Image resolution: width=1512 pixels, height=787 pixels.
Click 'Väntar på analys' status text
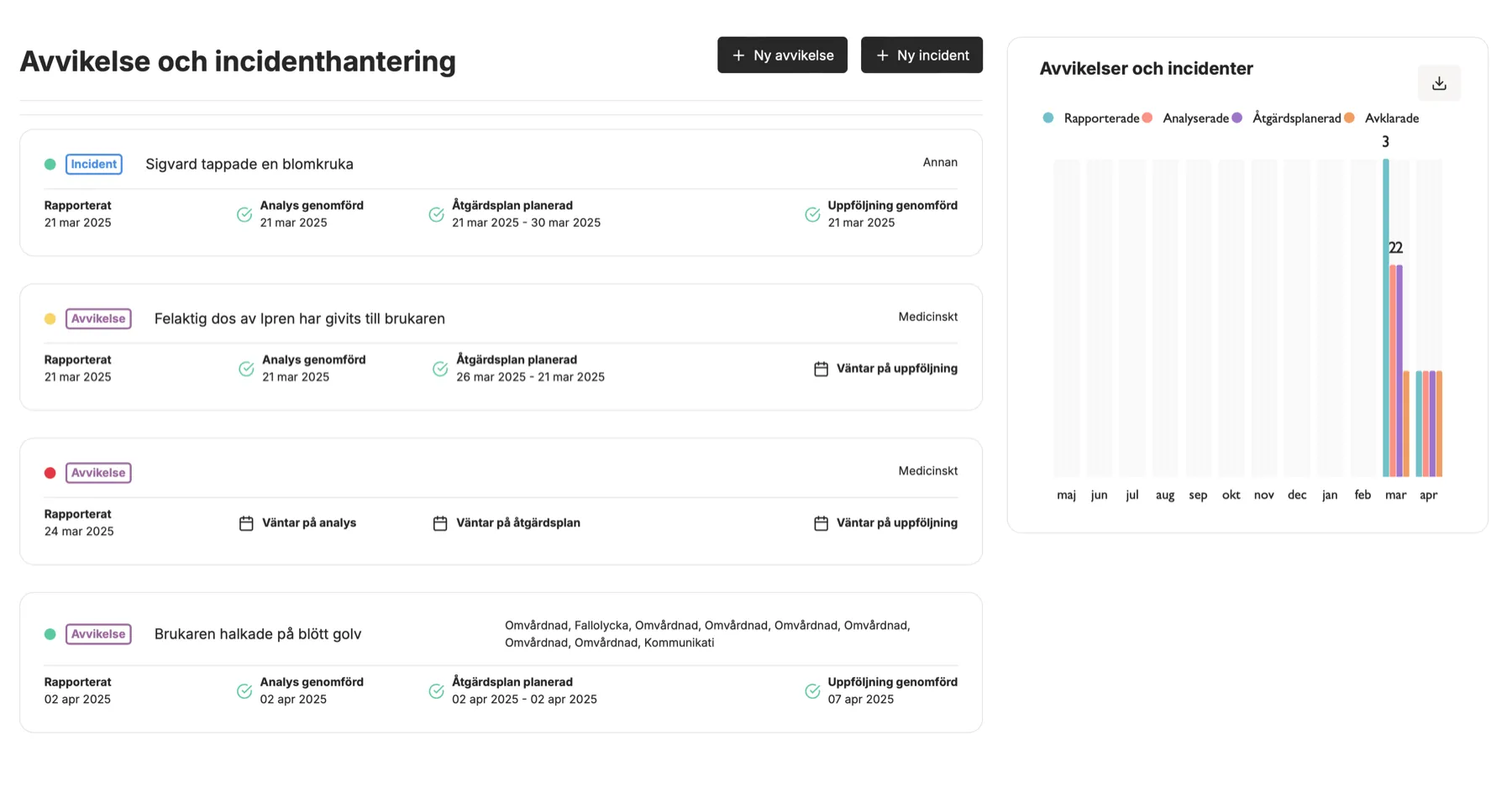click(309, 523)
